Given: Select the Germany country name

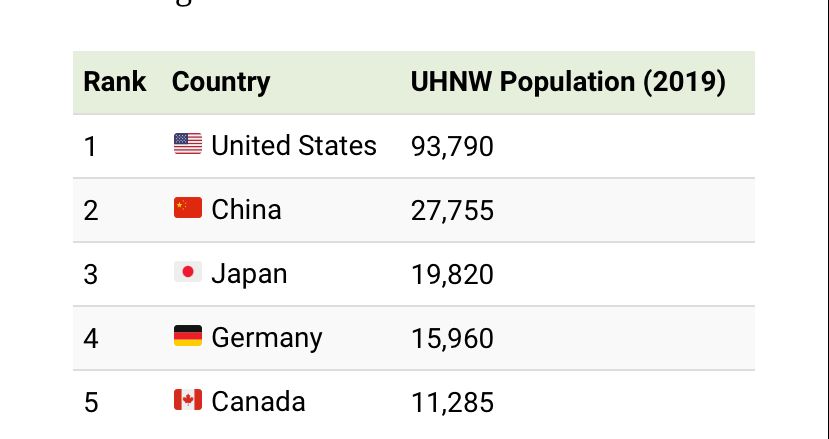Looking at the screenshot, I should (x=267, y=338).
